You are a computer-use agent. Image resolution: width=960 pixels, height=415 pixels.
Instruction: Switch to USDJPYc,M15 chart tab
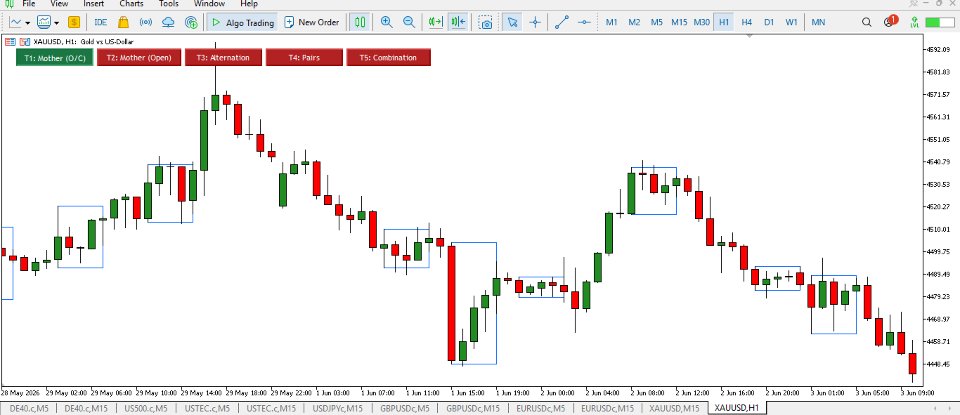339,408
